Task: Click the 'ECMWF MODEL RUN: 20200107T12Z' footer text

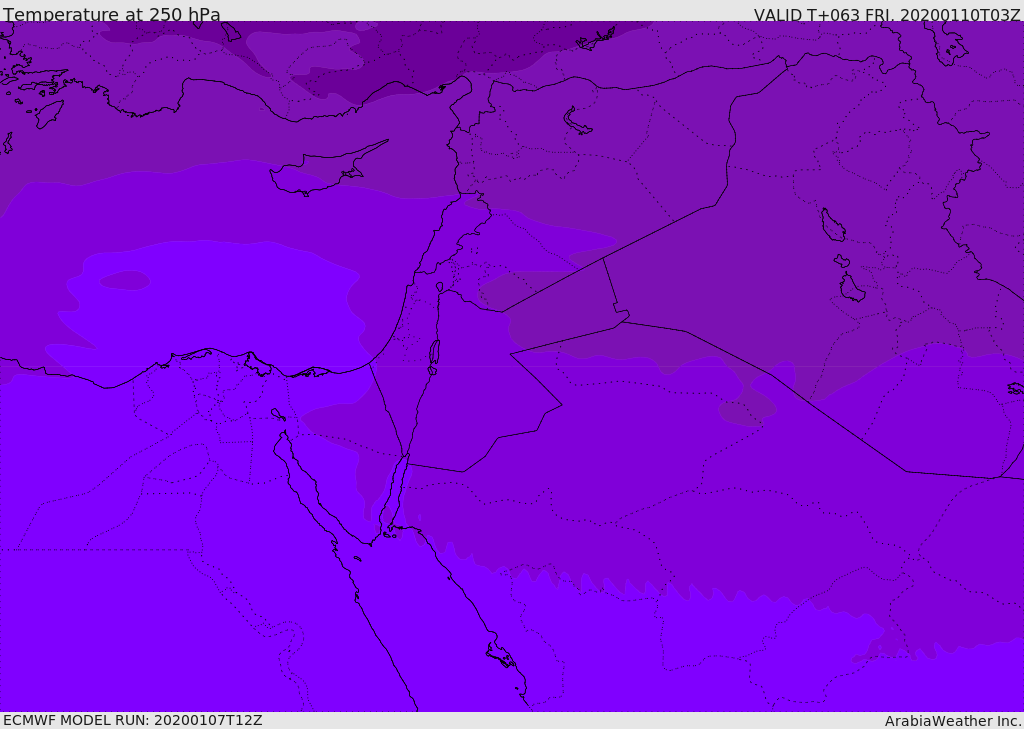Action: click(x=133, y=720)
